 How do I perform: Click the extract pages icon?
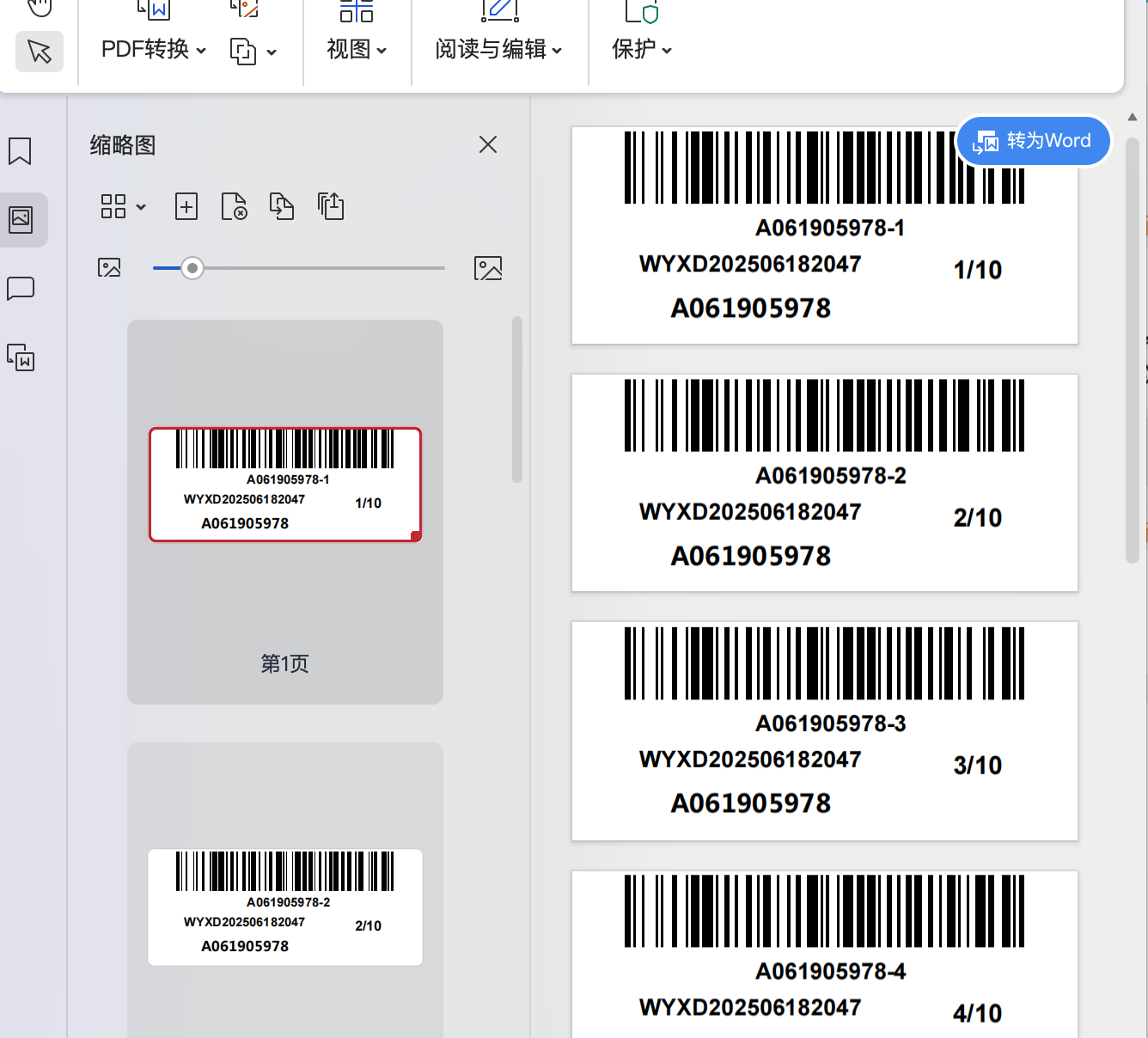331,206
